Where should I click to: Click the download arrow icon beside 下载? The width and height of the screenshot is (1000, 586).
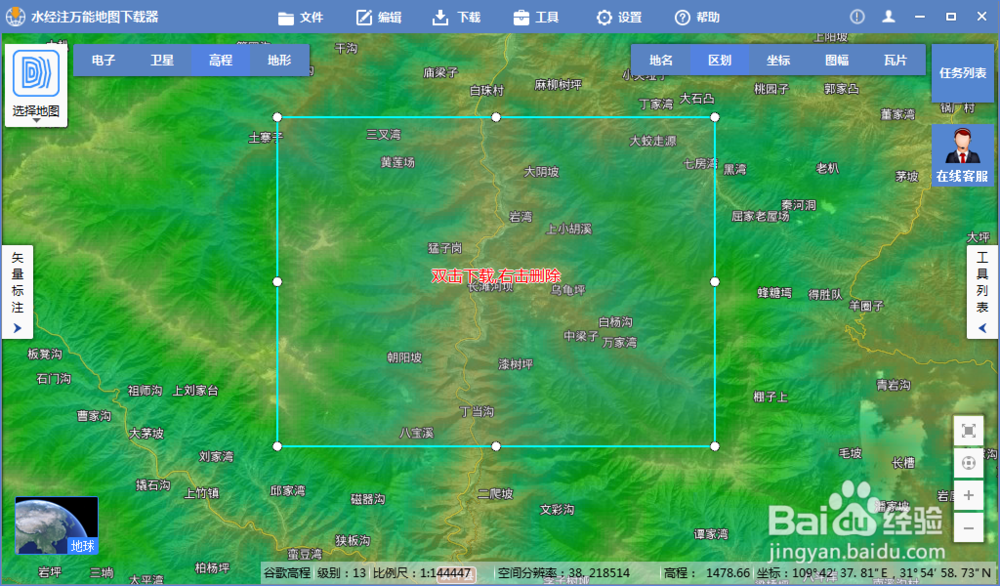tap(440, 17)
